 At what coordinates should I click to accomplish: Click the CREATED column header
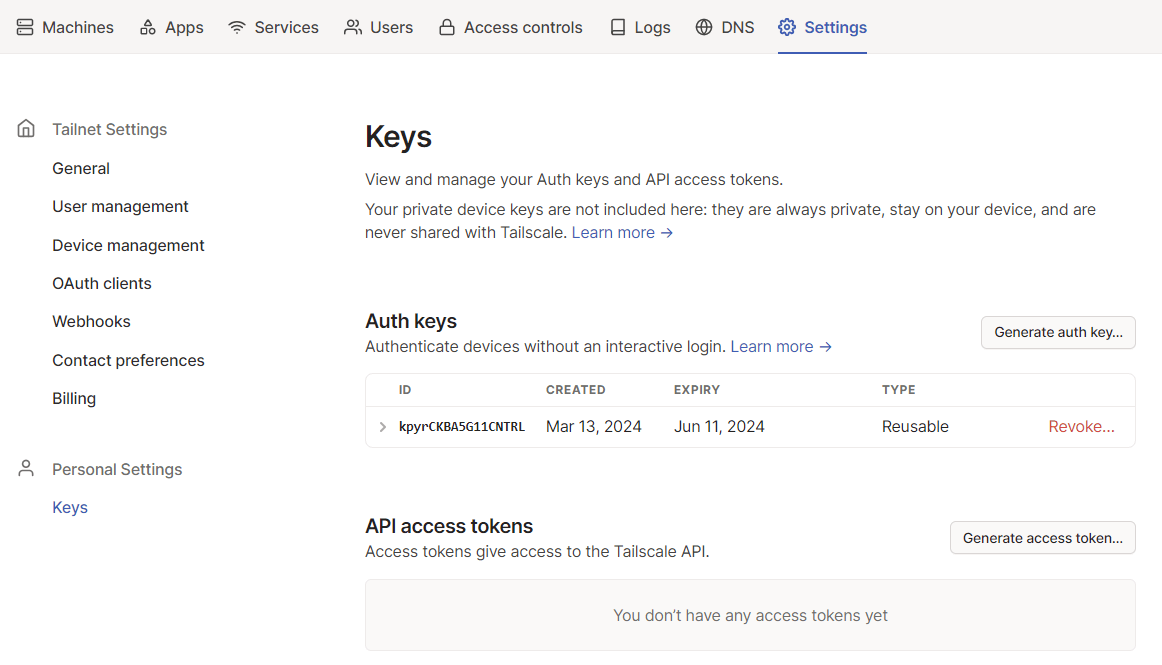click(576, 390)
